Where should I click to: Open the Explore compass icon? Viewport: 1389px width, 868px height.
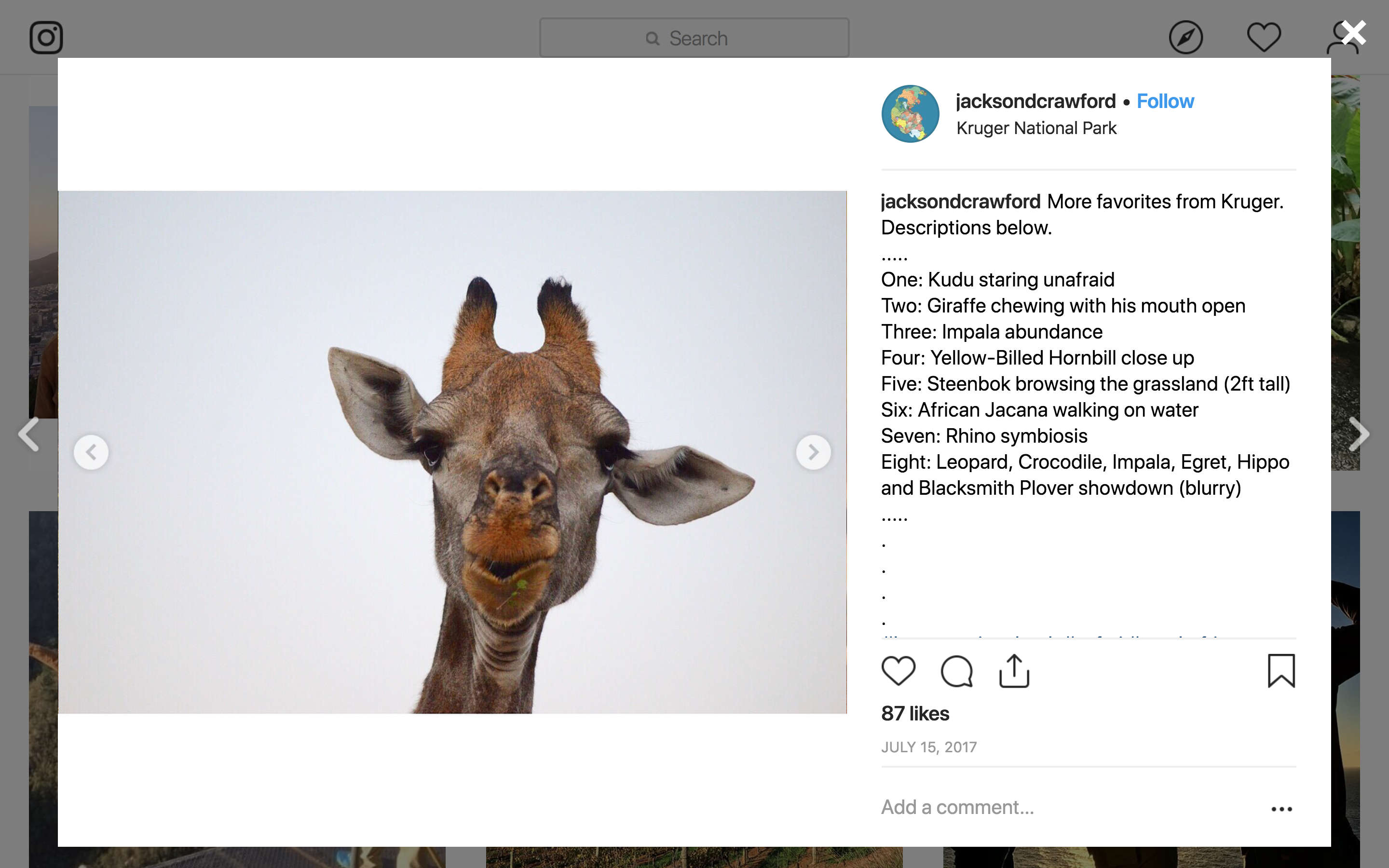(x=1185, y=38)
